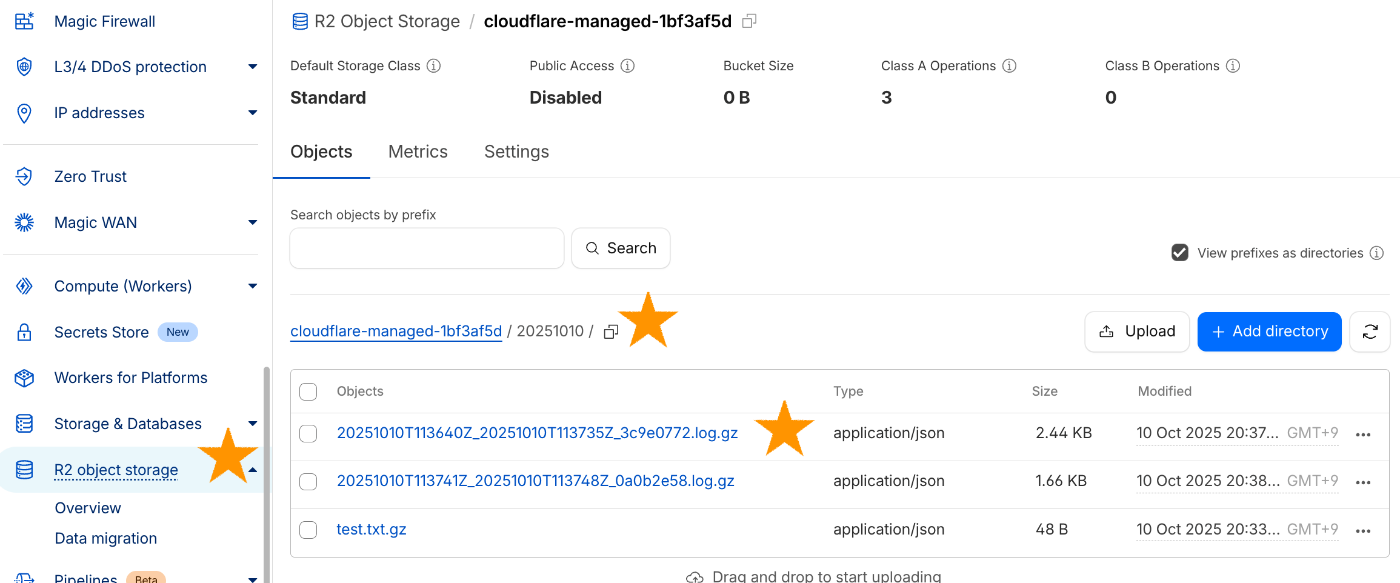Show info about Default Storage Class
The width and height of the screenshot is (1400, 583).
coord(434,66)
